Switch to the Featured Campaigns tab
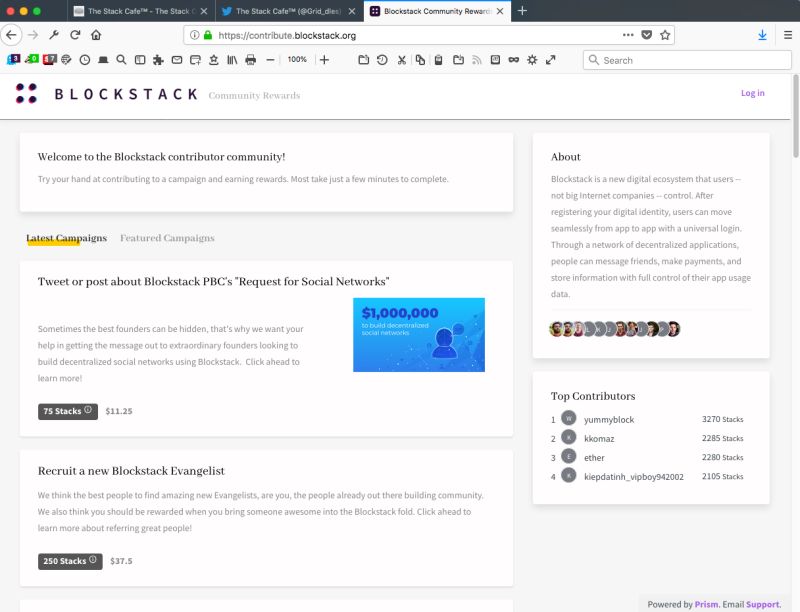Screen dimensions: 800x612 pyautogui.click(x=165, y=237)
